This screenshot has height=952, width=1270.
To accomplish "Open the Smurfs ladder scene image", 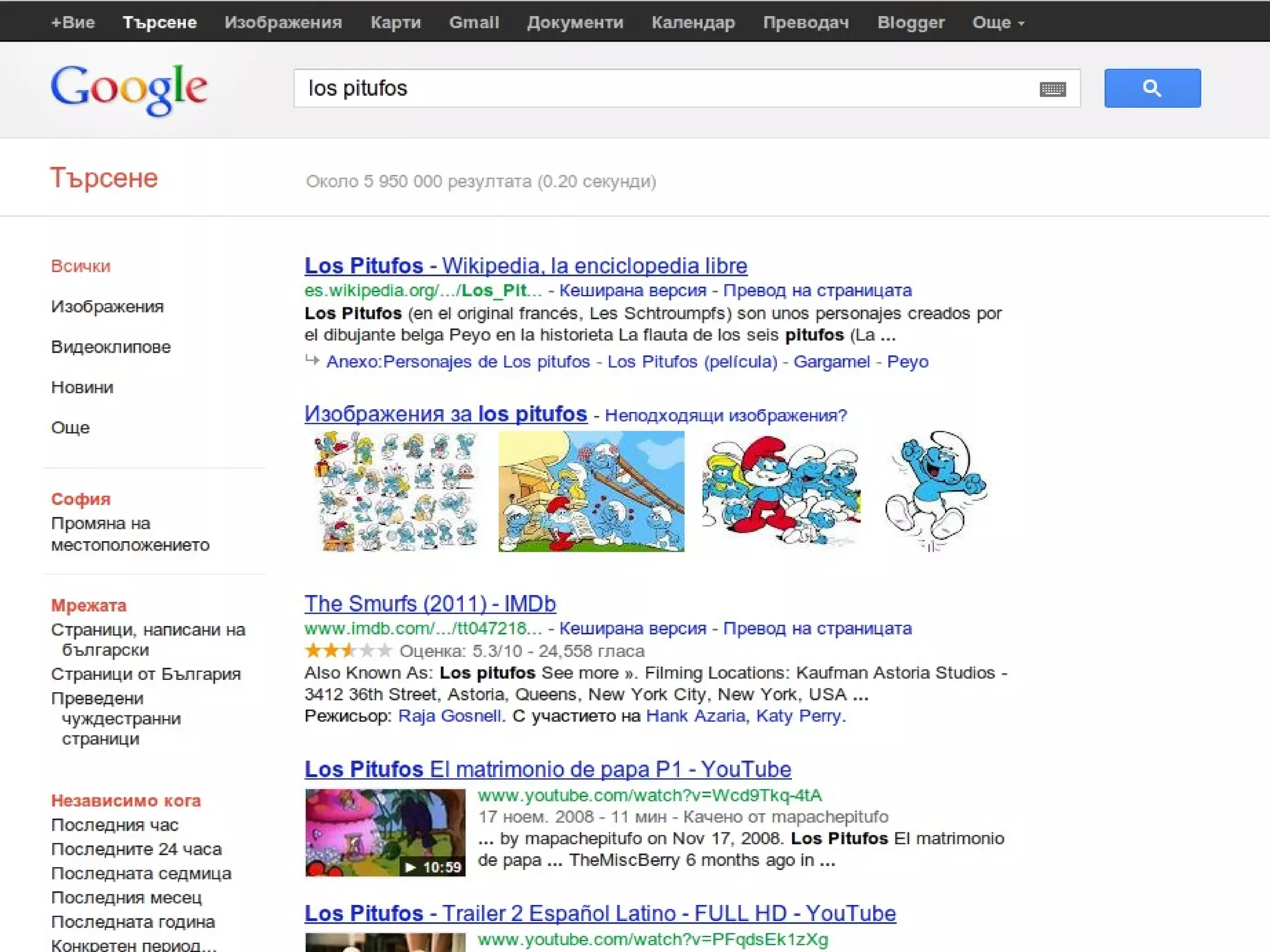I will point(591,491).
